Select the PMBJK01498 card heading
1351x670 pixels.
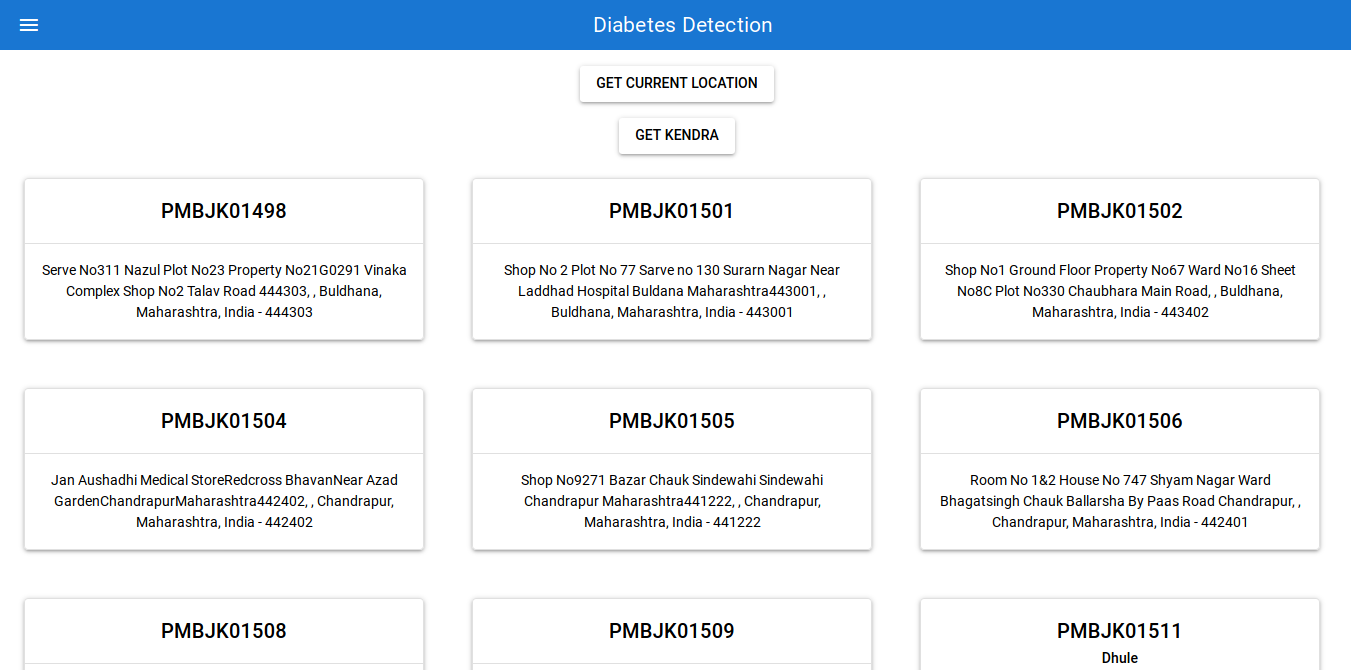(x=224, y=211)
